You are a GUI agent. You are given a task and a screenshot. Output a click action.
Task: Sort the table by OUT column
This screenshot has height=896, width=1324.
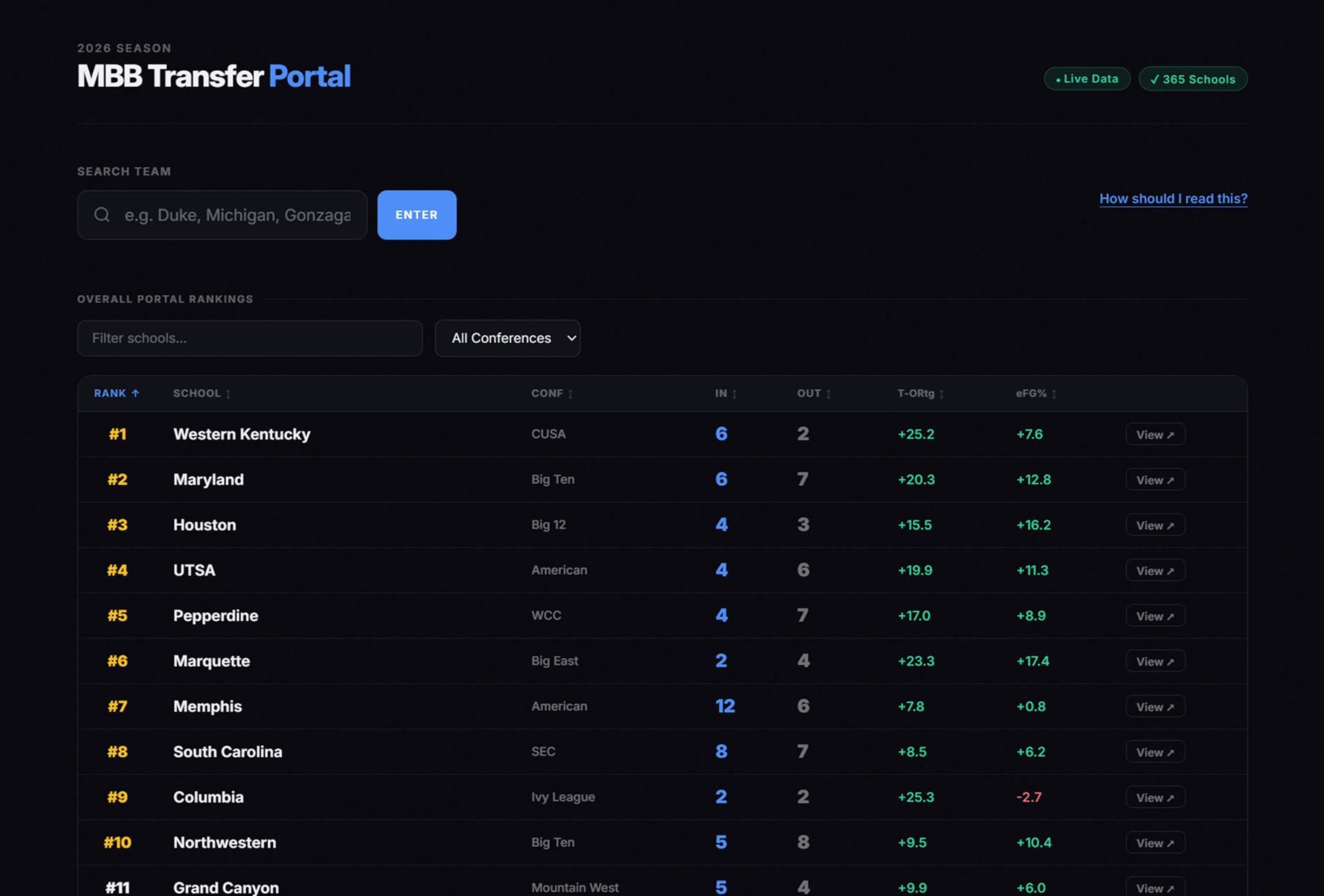[813, 393]
